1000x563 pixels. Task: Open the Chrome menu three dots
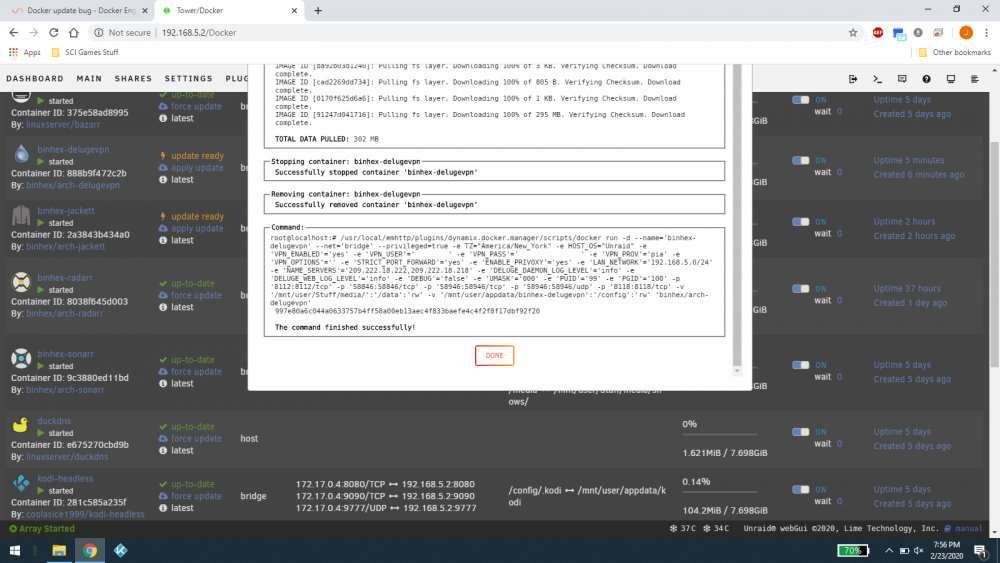pyautogui.click(x=987, y=33)
